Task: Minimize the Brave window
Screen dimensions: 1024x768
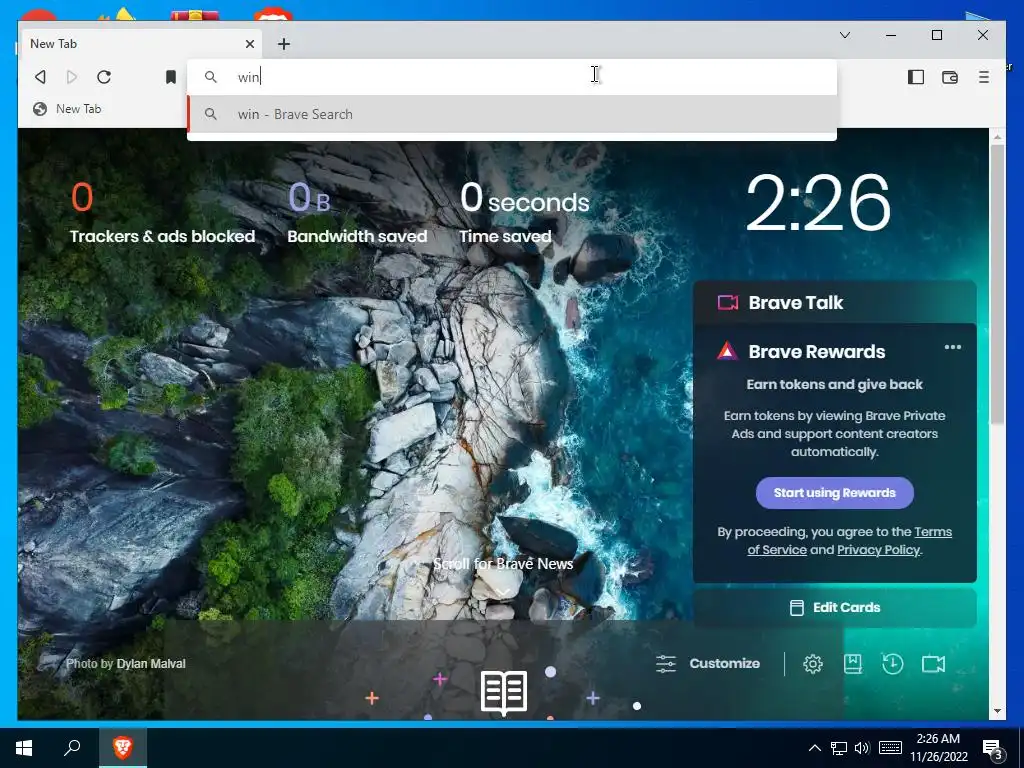Action: click(891, 35)
